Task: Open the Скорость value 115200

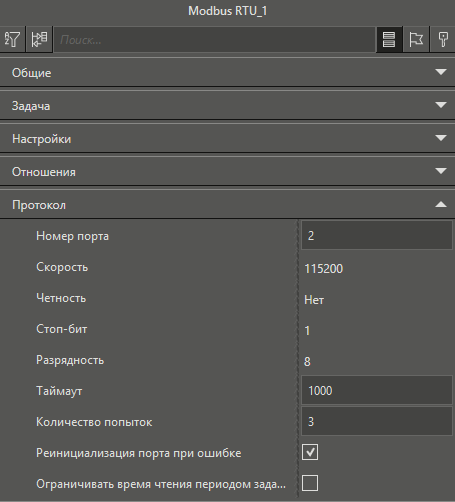Action: tap(323, 269)
